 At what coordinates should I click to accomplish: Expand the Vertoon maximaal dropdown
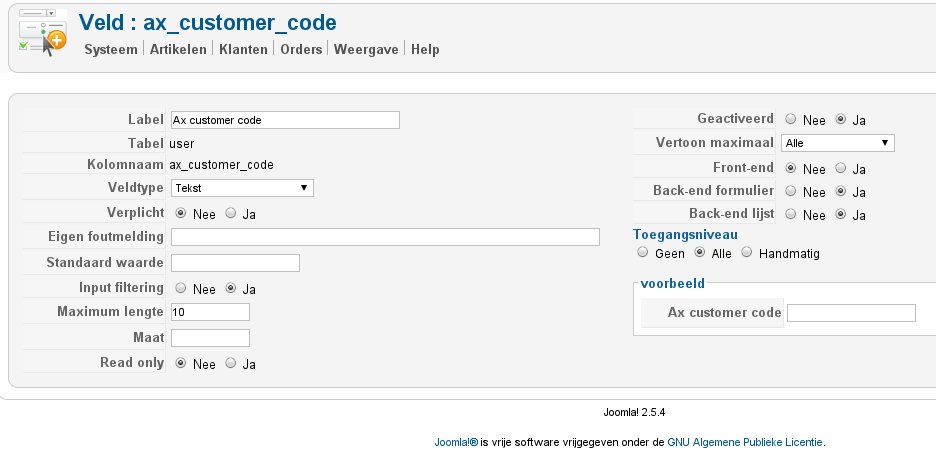click(837, 143)
